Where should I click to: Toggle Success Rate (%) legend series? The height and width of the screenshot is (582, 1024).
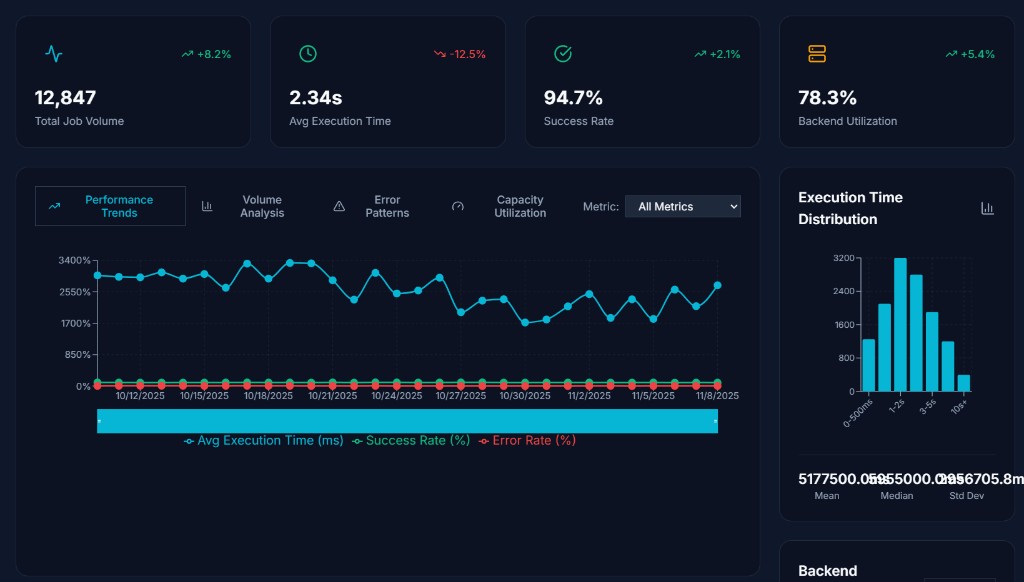coord(411,441)
